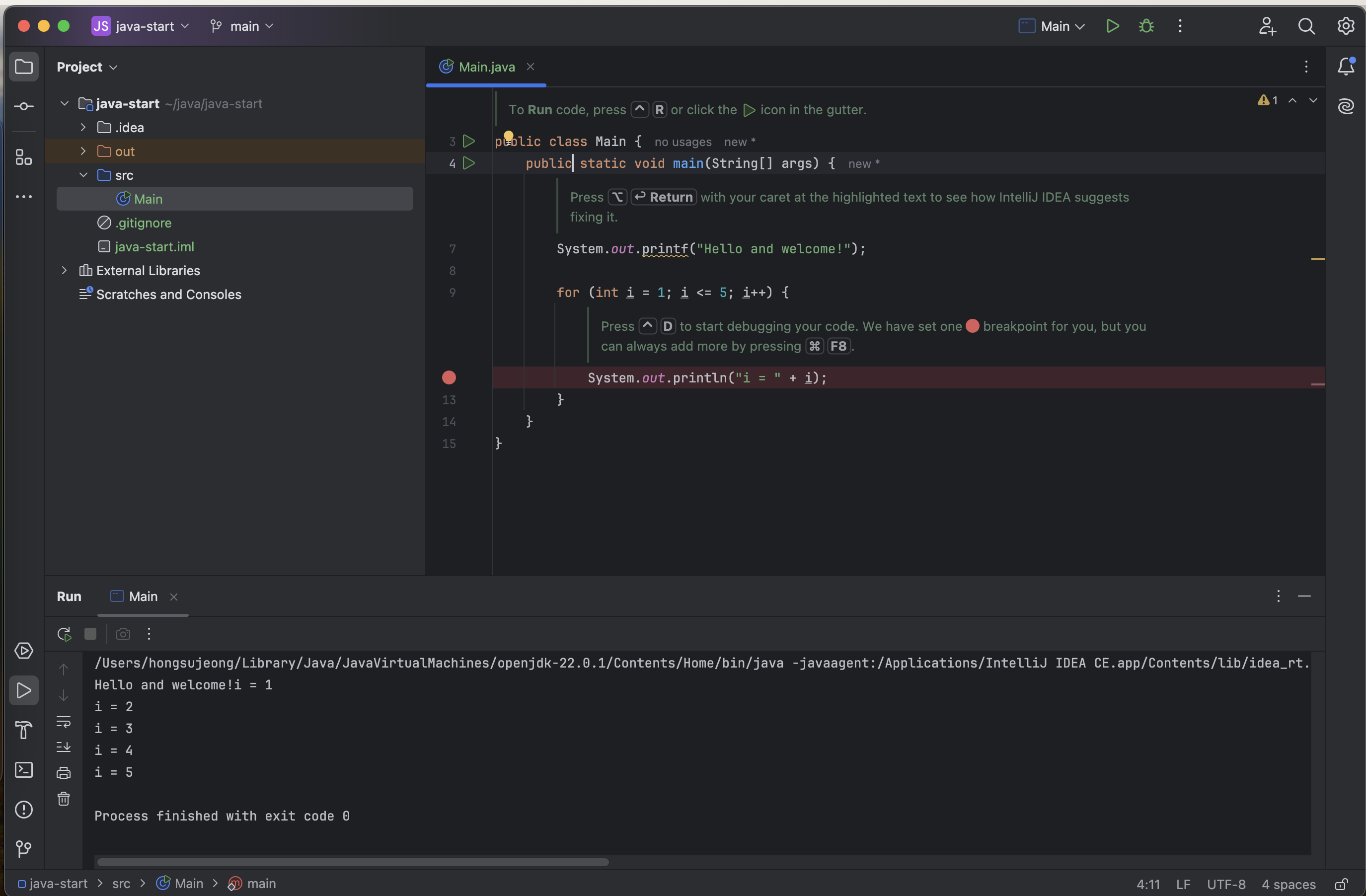Toggle the breakpoint on the println line
Viewport: 1366px width, 896px height.
click(x=449, y=377)
